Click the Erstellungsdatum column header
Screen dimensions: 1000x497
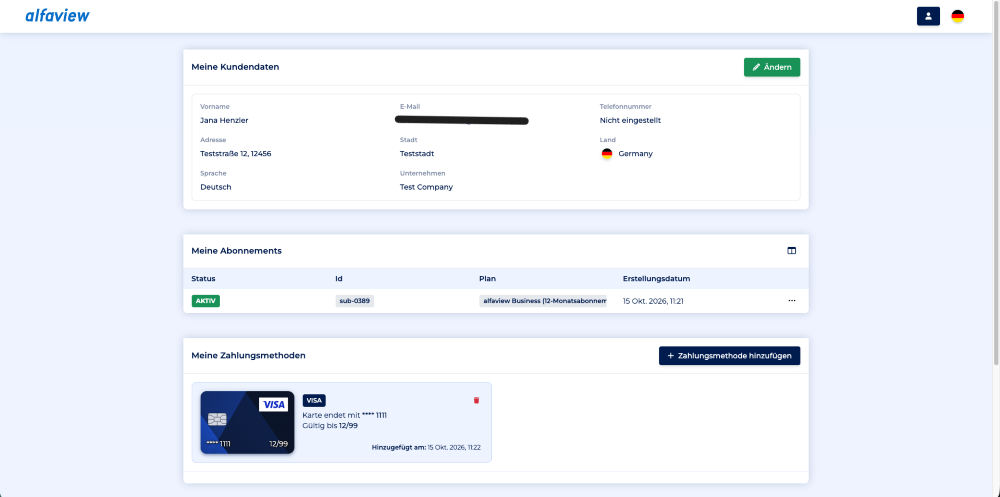click(656, 279)
